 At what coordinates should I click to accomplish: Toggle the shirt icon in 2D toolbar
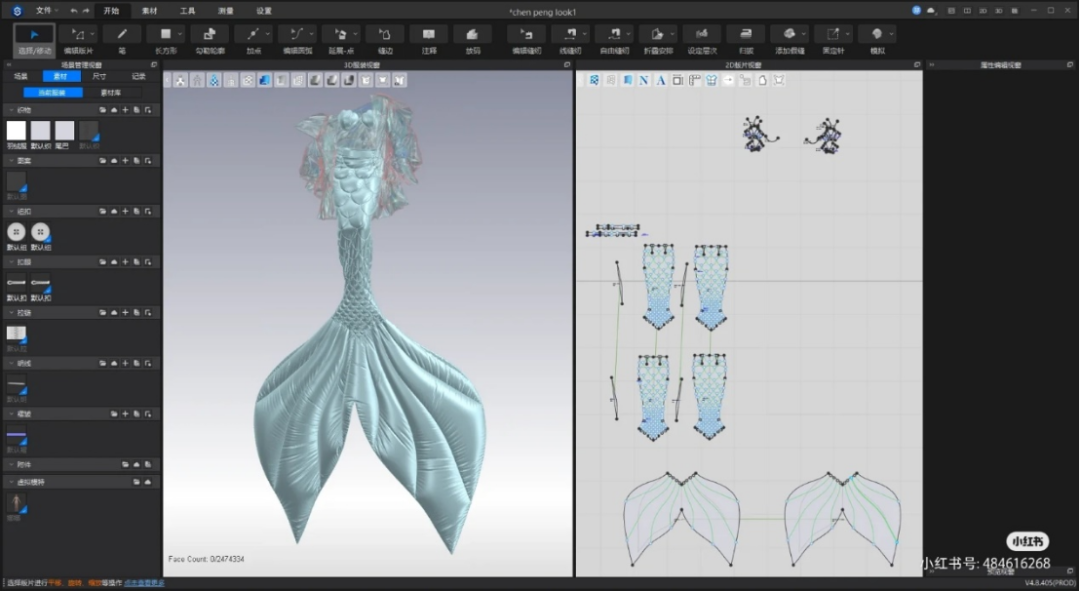711,80
